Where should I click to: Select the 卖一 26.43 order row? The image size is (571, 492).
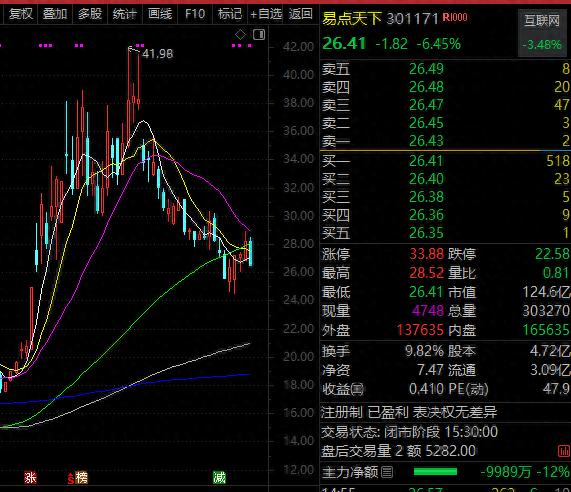[x=445, y=141]
